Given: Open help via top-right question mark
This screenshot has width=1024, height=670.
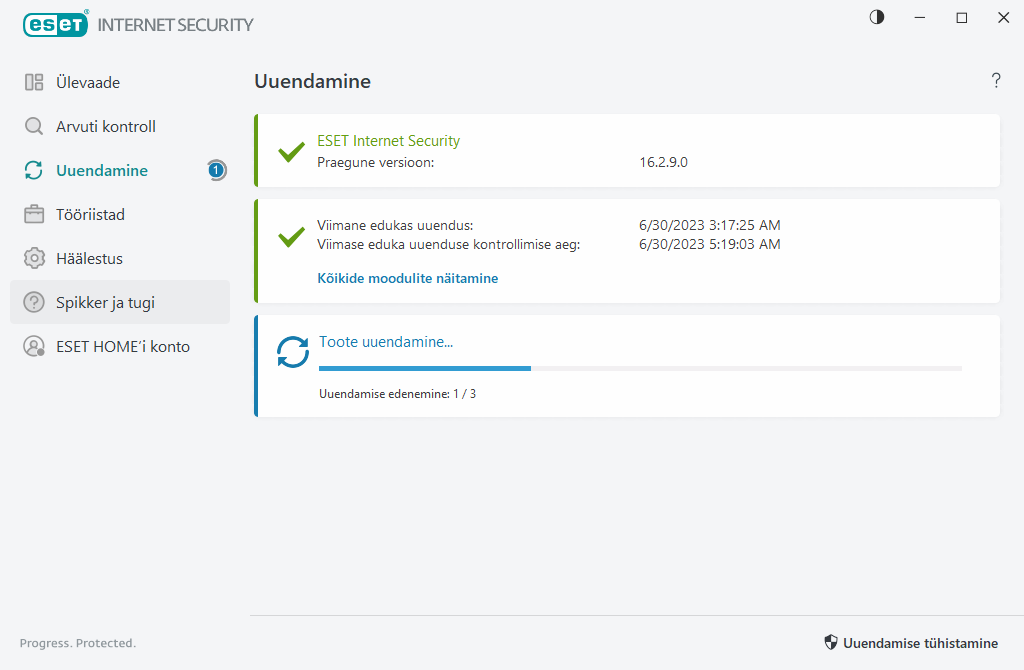Looking at the screenshot, I should click(x=996, y=81).
